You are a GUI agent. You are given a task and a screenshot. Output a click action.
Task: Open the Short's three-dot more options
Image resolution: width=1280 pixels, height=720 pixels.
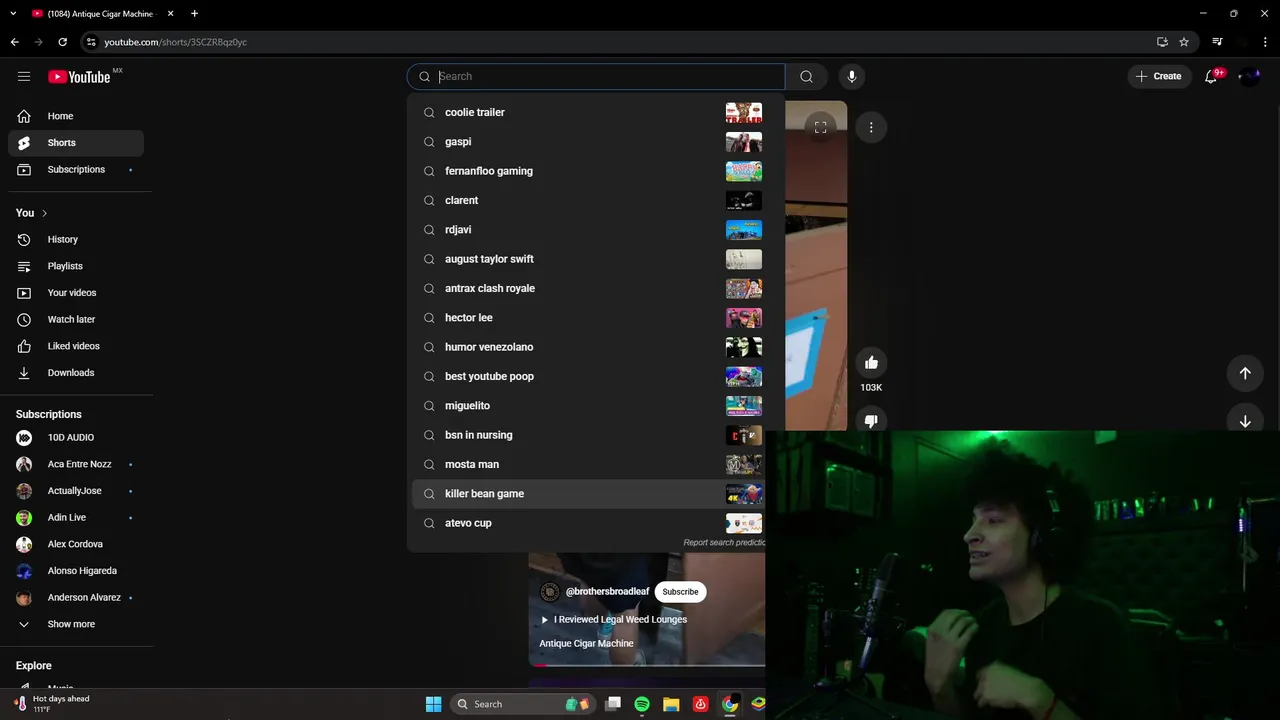point(871,127)
